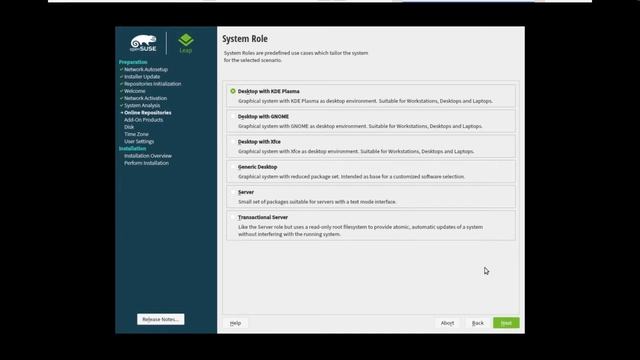Open Release Notes
Viewport: 640px width, 360px height.
pos(160,319)
